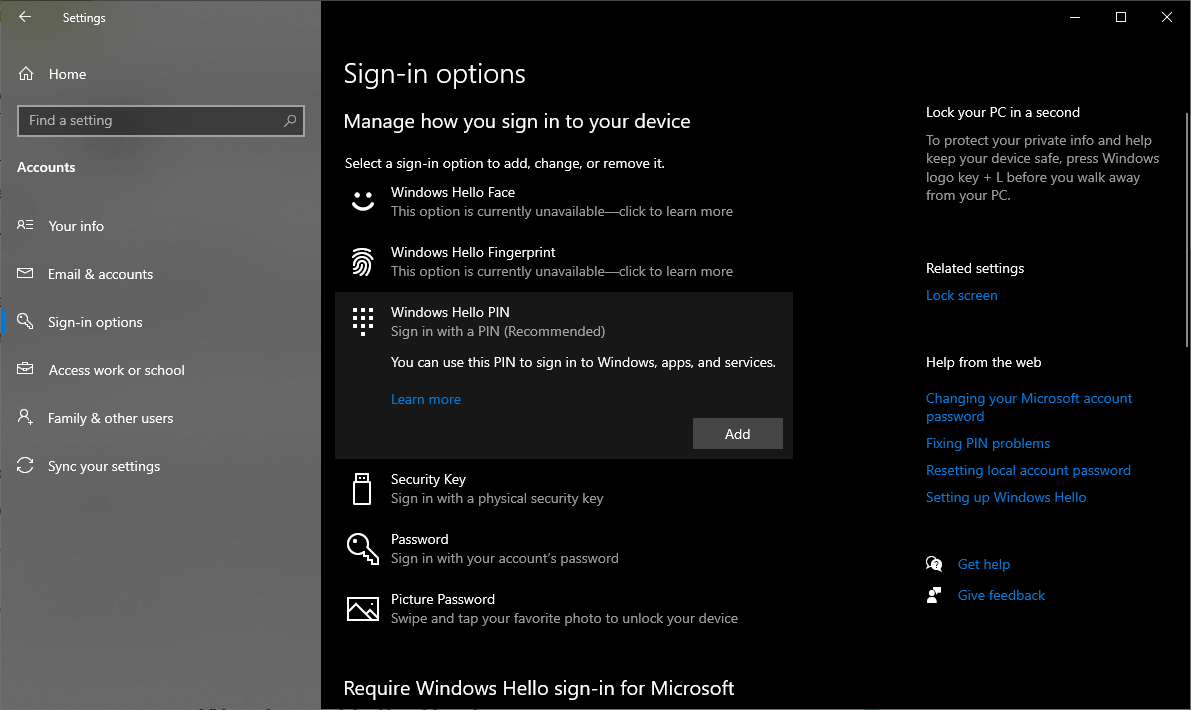
Task: Navigate back with the arrow
Action: 24,17
